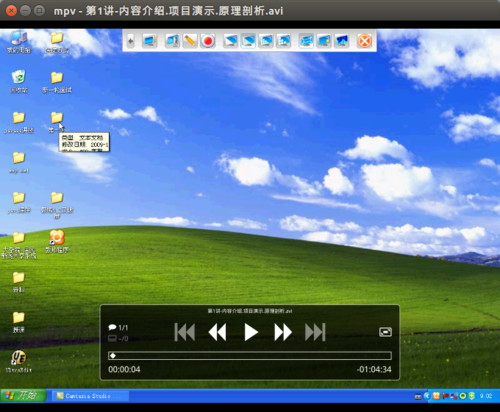Click the screen icon right after record button
500x412 pixels.
pyautogui.click(x=231, y=41)
